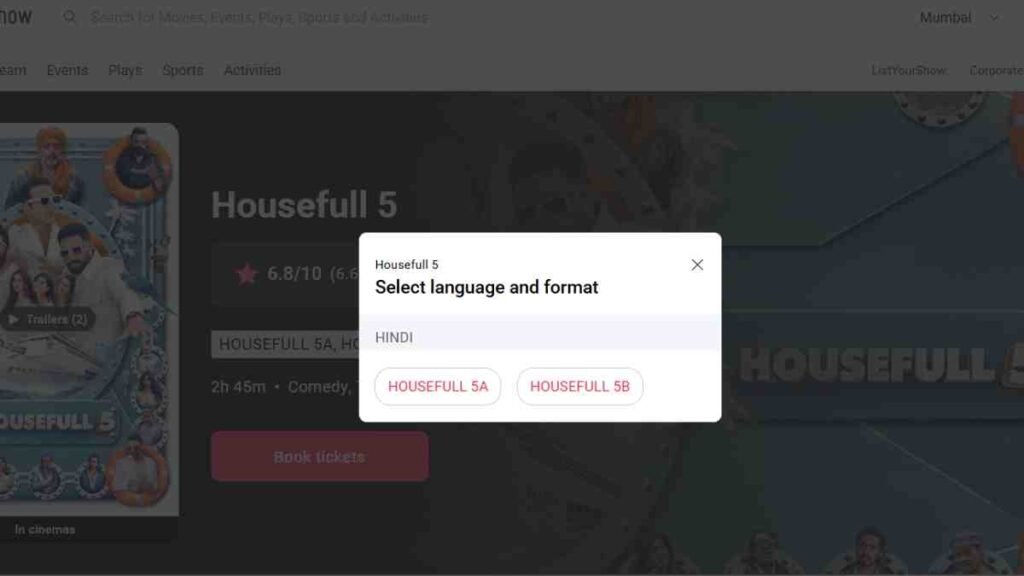The image size is (1024, 576).
Task: Click the 6.8/10 rating text
Action: click(295, 274)
